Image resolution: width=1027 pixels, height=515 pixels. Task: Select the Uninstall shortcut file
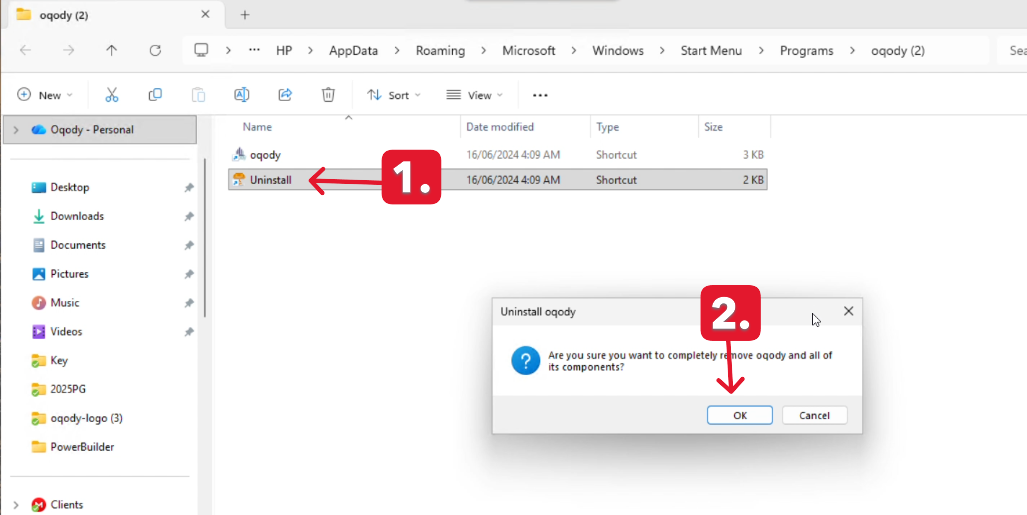pyautogui.click(x=270, y=180)
